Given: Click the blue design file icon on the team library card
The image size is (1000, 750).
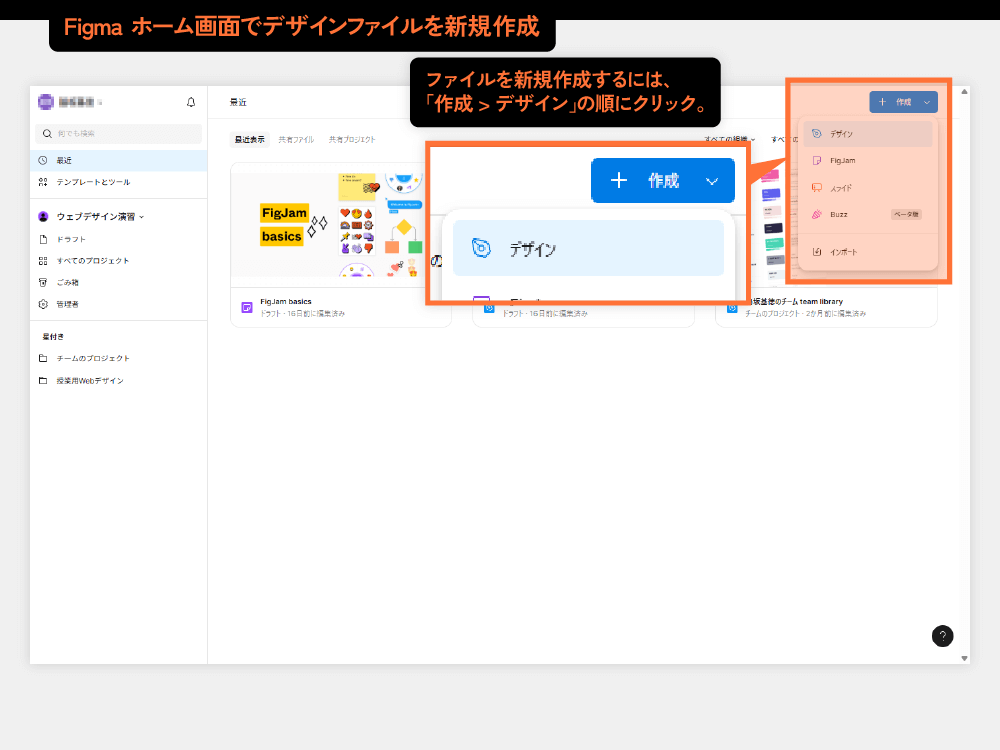Looking at the screenshot, I should click(x=732, y=308).
